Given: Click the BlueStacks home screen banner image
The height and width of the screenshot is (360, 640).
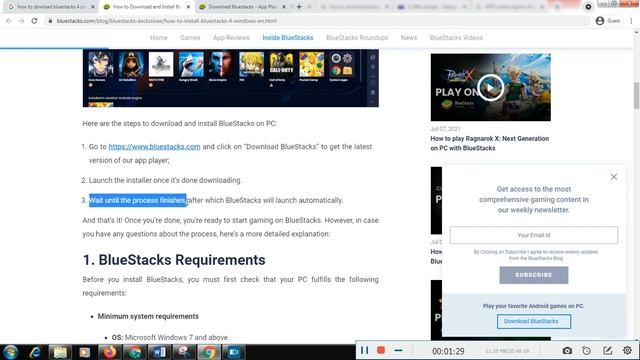Looking at the screenshot, I should point(231,78).
